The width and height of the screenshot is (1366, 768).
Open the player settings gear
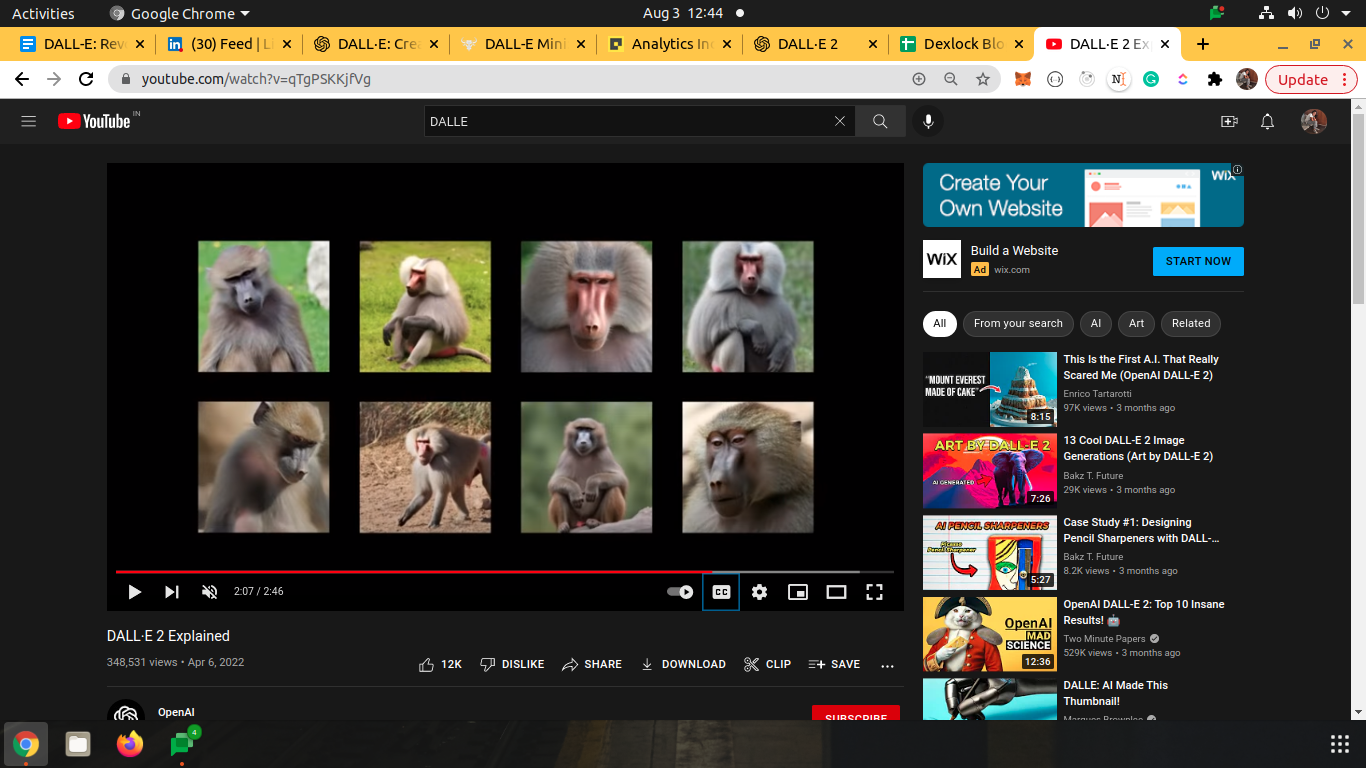(x=759, y=592)
